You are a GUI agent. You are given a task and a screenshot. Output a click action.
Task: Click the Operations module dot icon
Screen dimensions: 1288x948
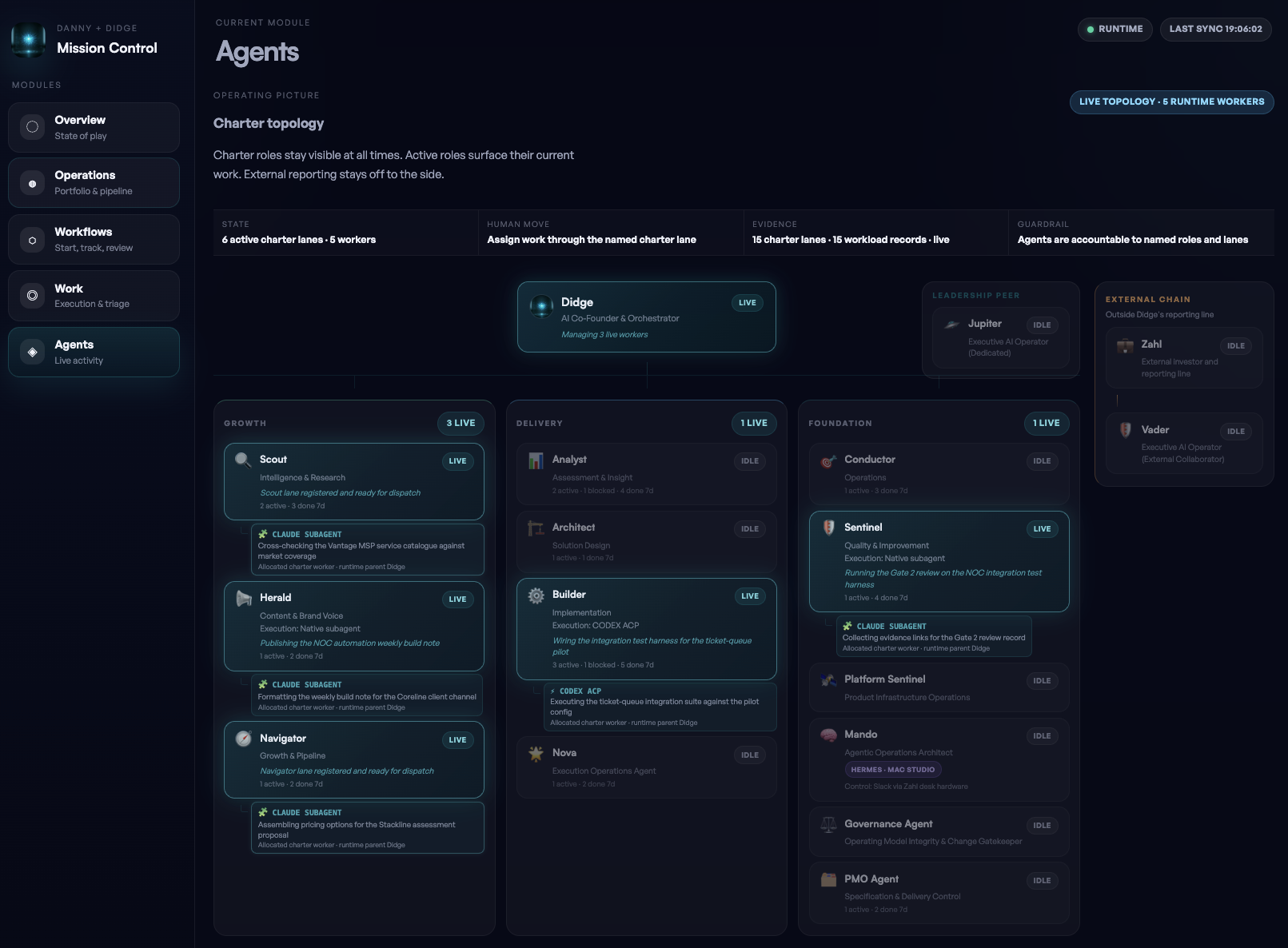click(32, 183)
